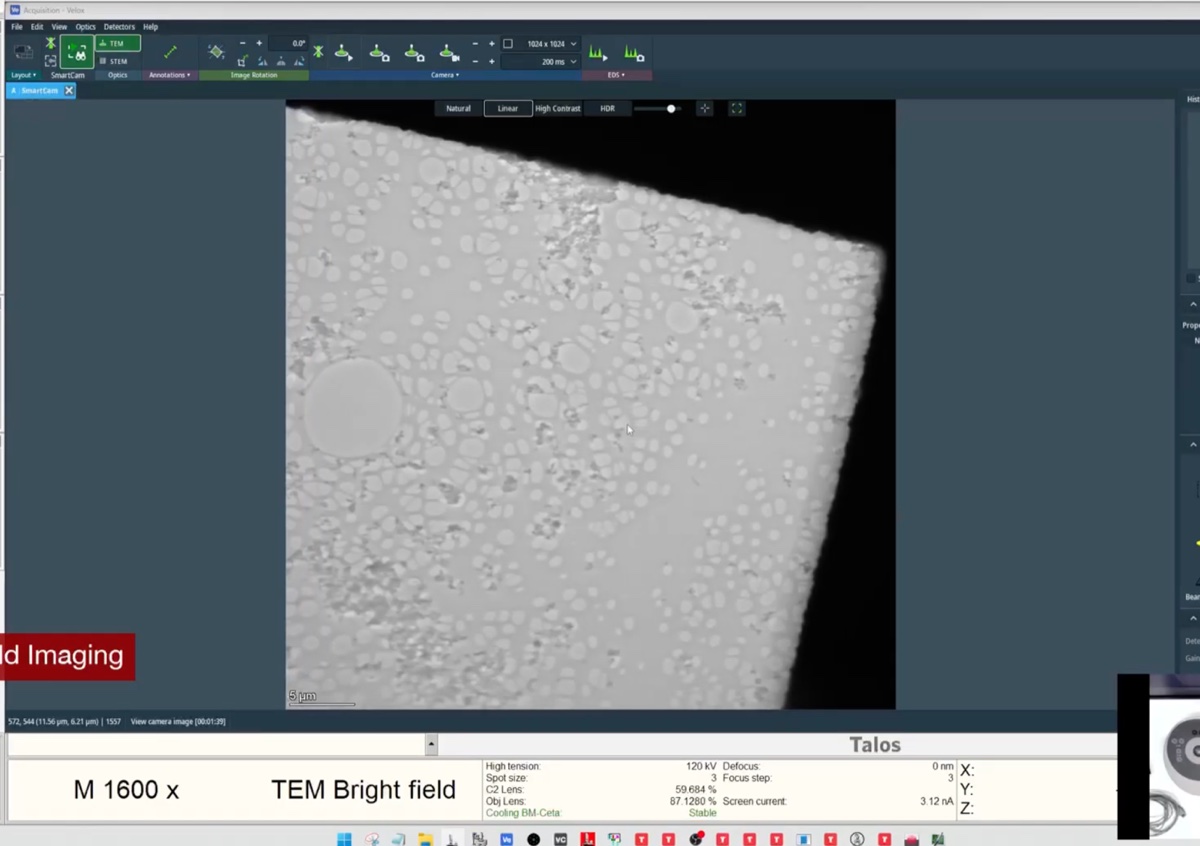Click the M 1600 x magnification readout
Image resolution: width=1200 pixels, height=846 pixels.
coord(126,790)
